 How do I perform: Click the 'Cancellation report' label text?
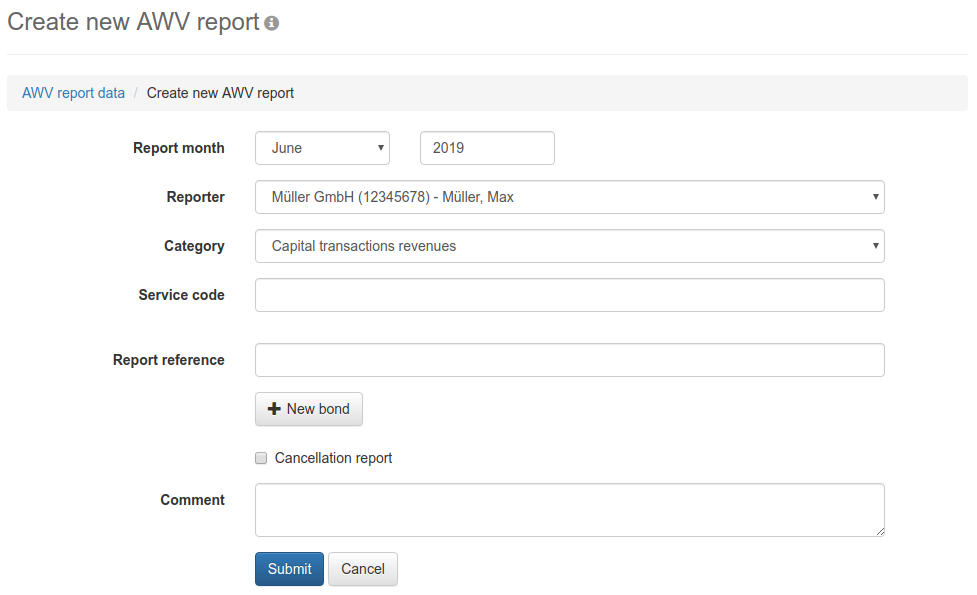[333, 458]
